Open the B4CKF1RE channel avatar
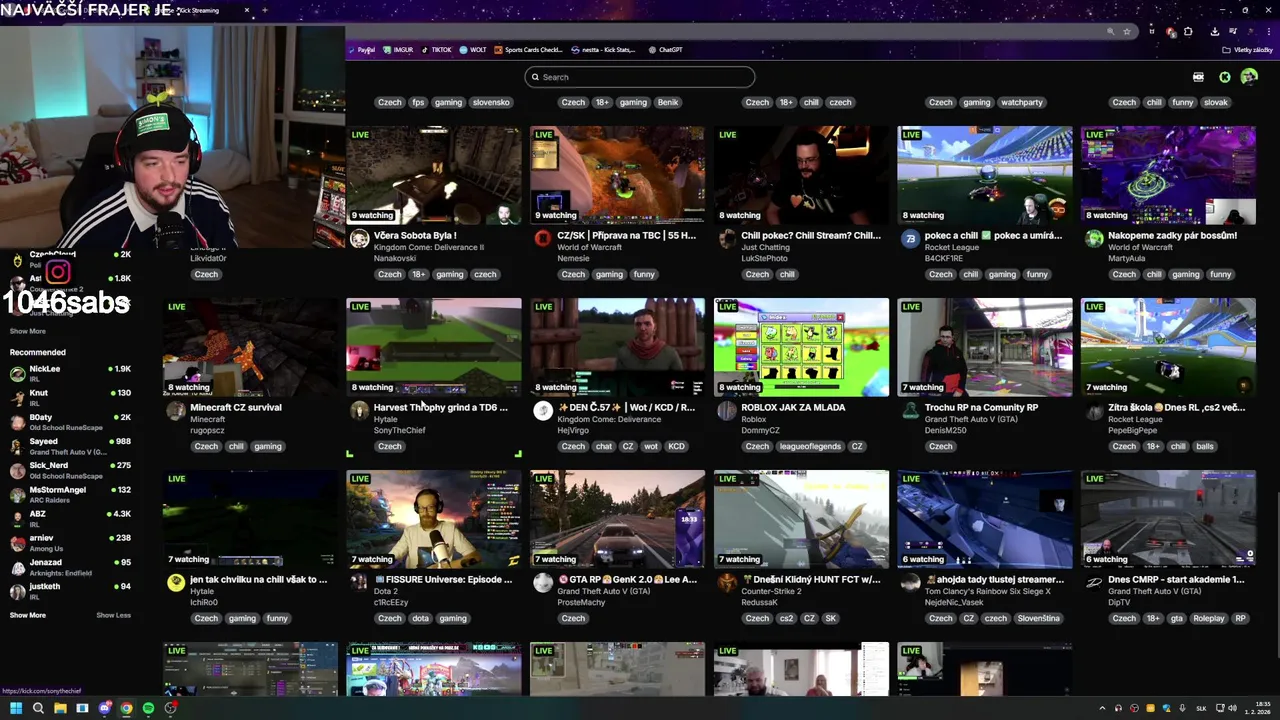 click(x=910, y=238)
